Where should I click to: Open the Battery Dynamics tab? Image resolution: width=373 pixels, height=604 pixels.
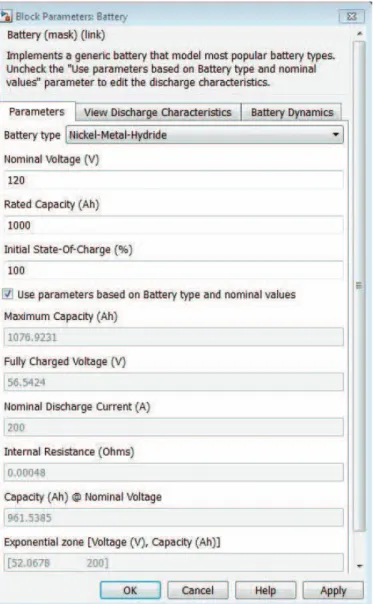point(292,112)
